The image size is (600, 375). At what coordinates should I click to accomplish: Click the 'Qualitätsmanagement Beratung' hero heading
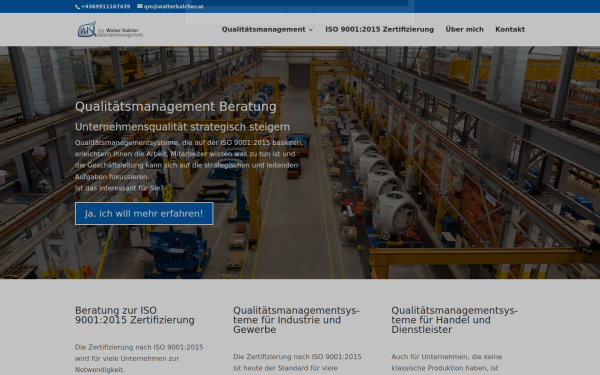(176, 107)
